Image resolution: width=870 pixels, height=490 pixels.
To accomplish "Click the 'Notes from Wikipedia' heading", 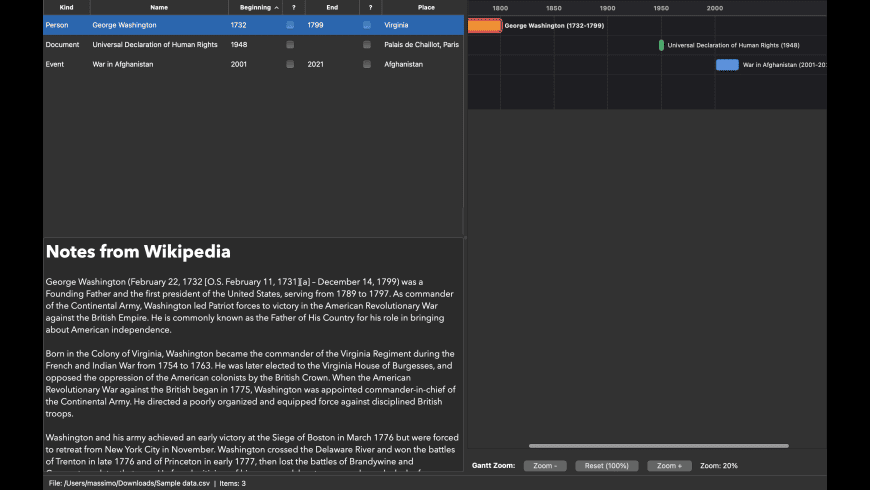I will (x=138, y=251).
